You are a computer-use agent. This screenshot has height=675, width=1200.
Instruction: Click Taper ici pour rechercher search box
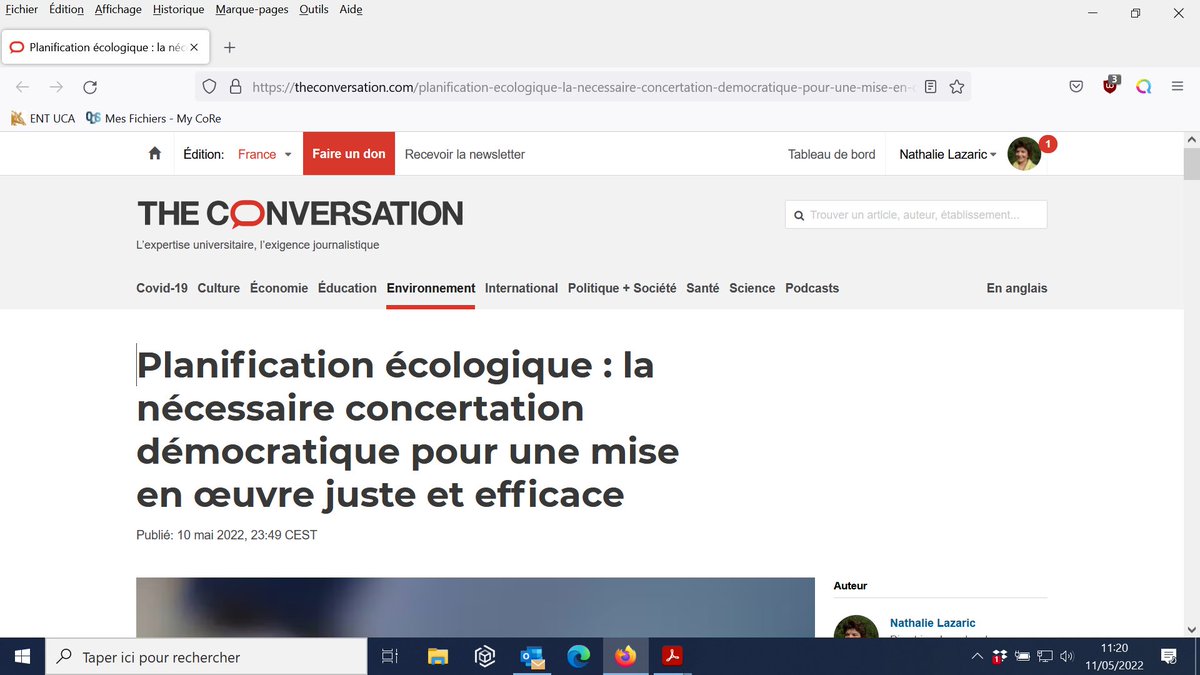tap(206, 657)
